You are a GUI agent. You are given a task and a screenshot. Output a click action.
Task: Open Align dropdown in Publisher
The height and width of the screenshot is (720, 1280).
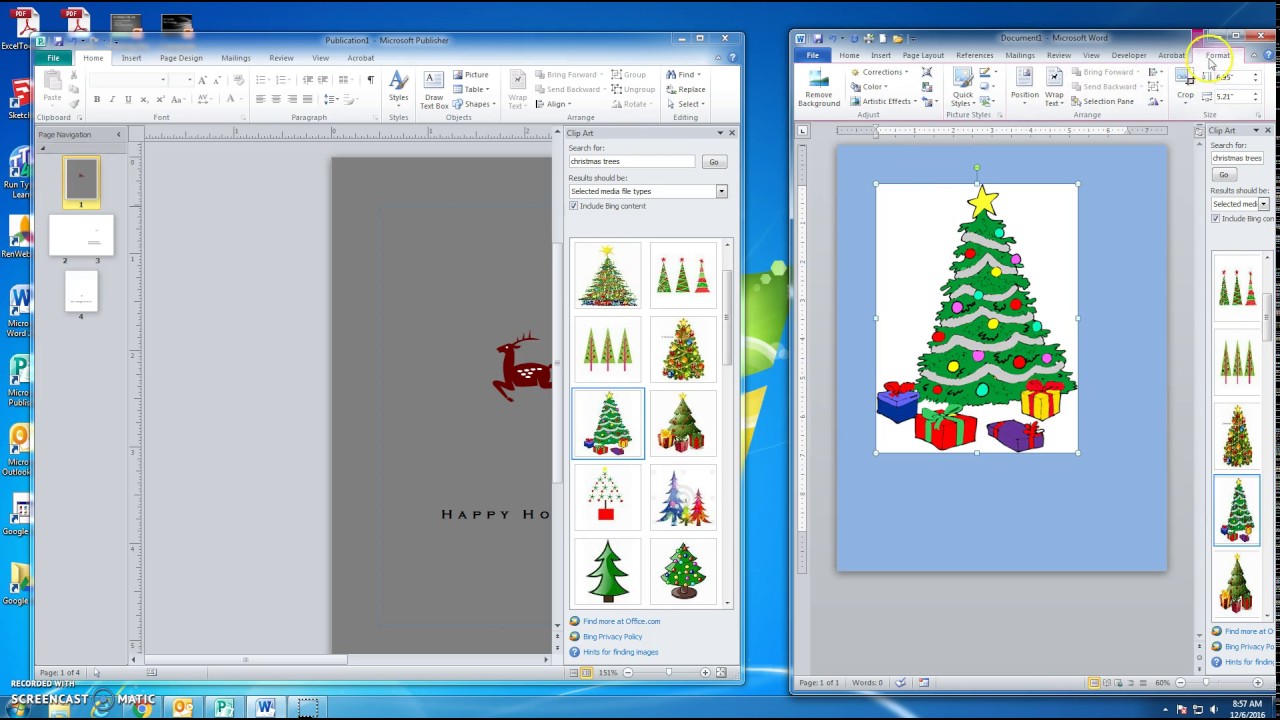(x=553, y=104)
